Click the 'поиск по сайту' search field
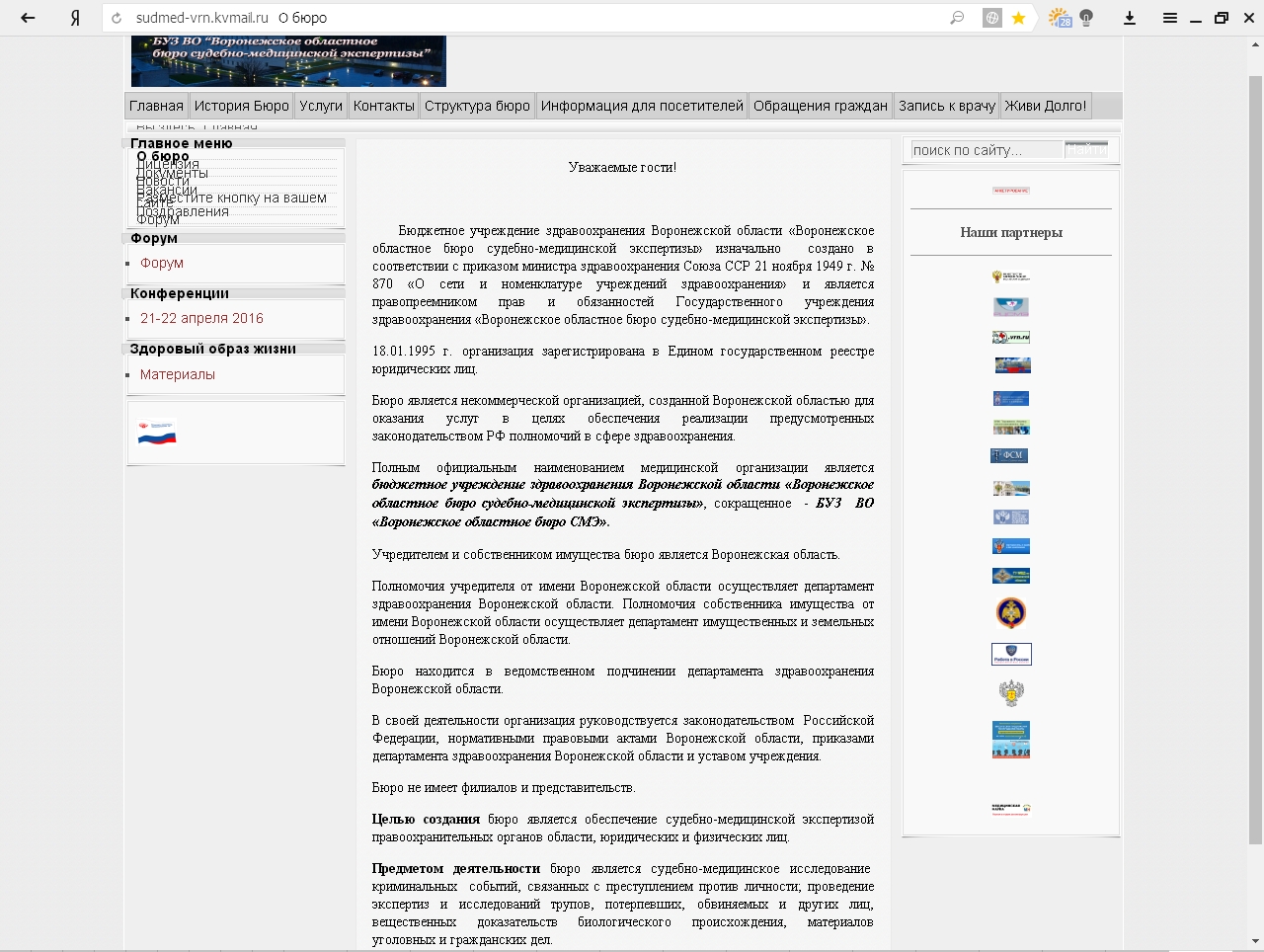 [x=985, y=150]
